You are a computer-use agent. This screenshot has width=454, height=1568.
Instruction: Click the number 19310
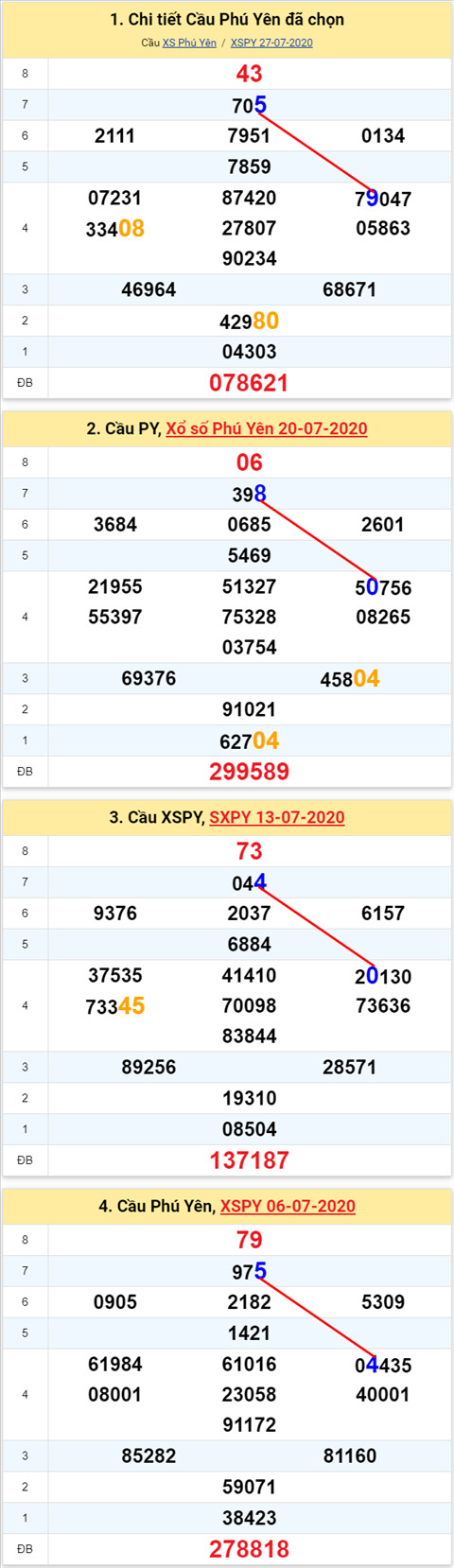click(x=249, y=1098)
